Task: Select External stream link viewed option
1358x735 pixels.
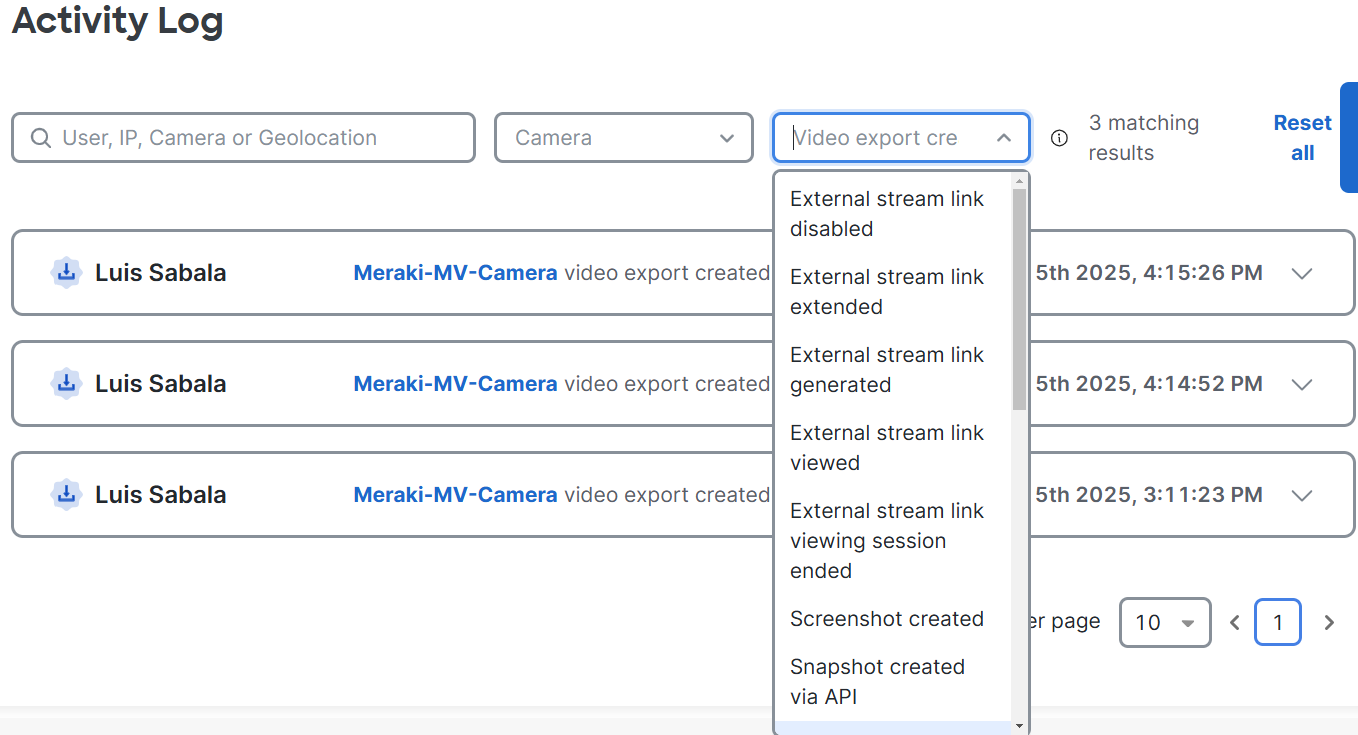Action: (x=893, y=448)
